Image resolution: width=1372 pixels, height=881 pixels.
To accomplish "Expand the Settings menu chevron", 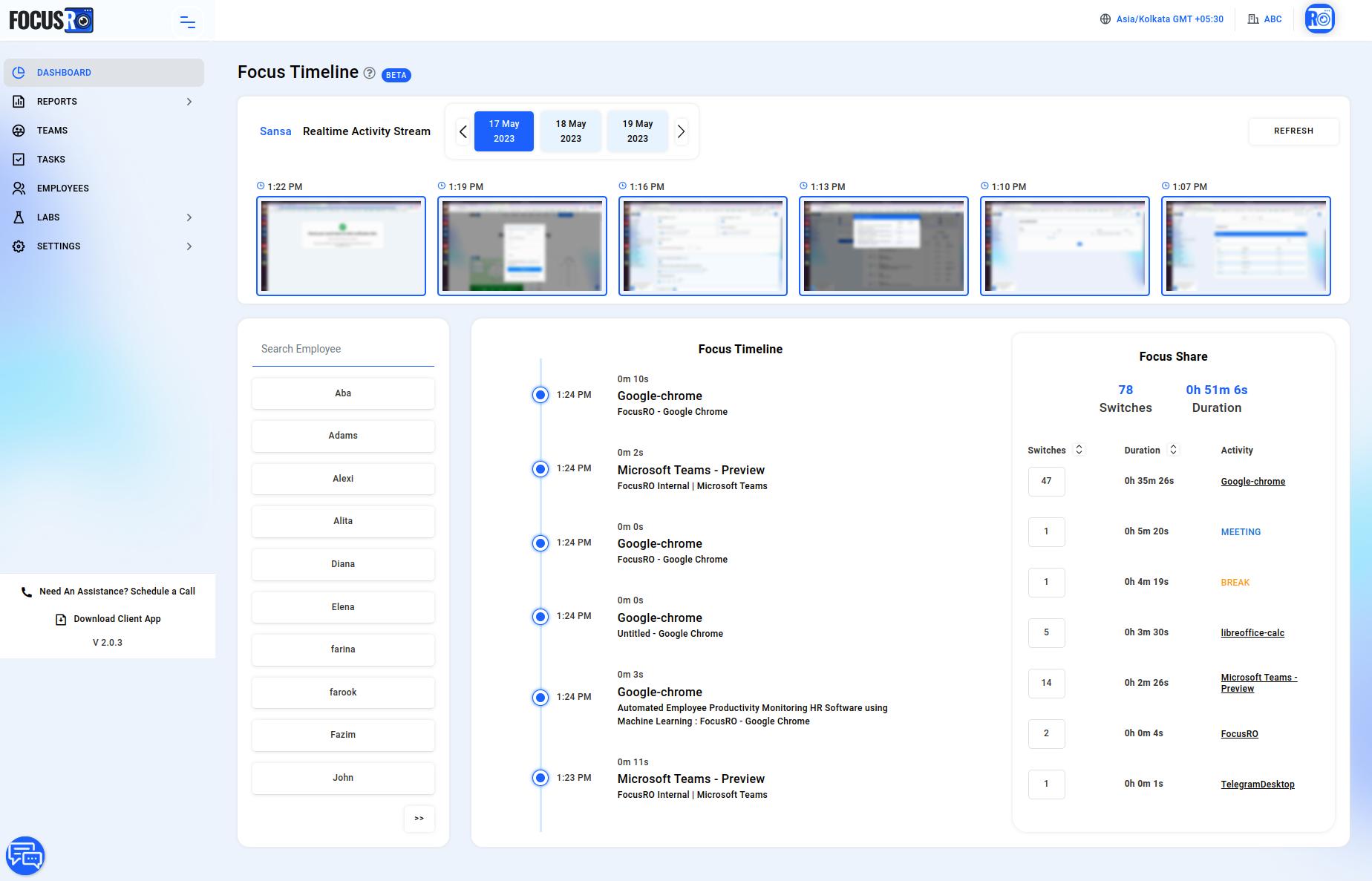I will pyautogui.click(x=189, y=246).
